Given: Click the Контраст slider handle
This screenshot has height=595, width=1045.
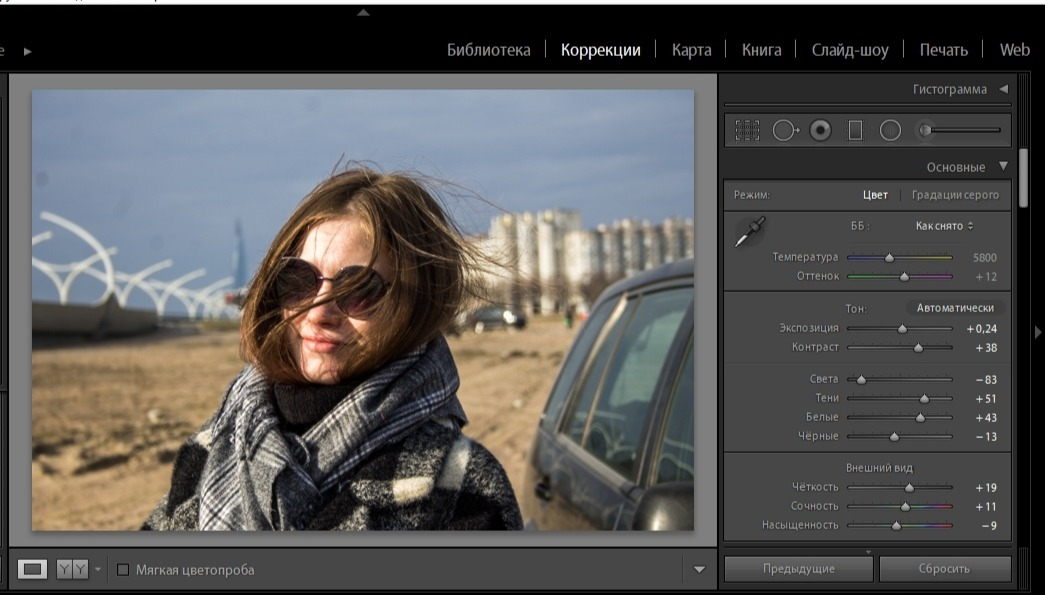Looking at the screenshot, I should [x=918, y=348].
